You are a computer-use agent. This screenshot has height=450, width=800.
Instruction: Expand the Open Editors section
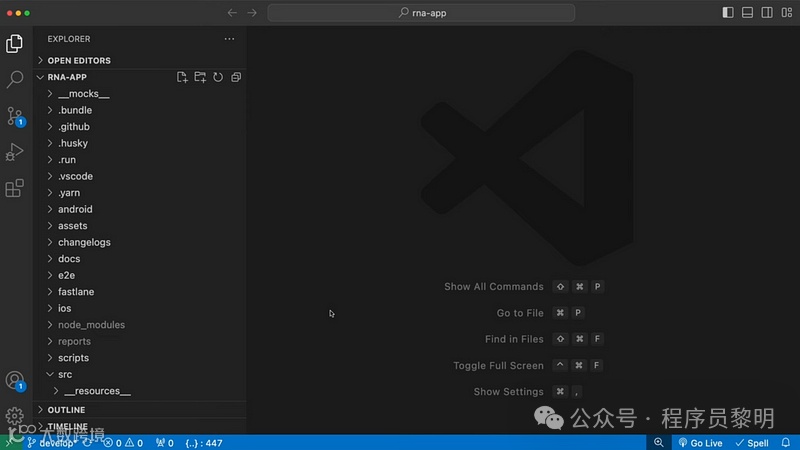click(140, 60)
